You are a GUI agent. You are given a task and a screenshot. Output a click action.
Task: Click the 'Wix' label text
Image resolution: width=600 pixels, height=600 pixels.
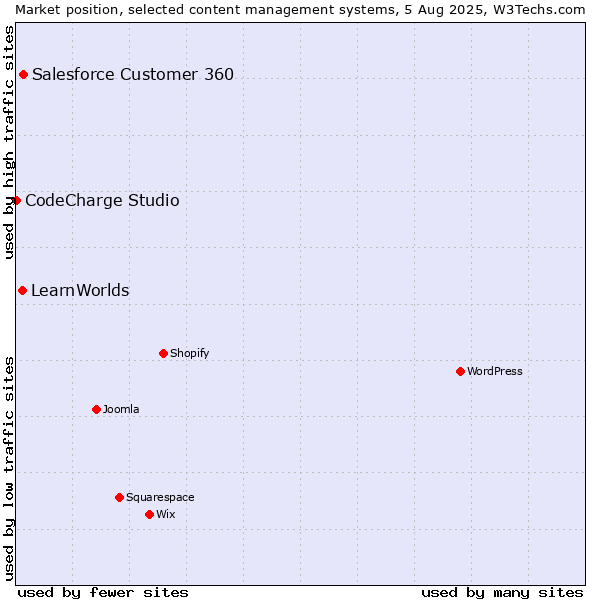(166, 514)
